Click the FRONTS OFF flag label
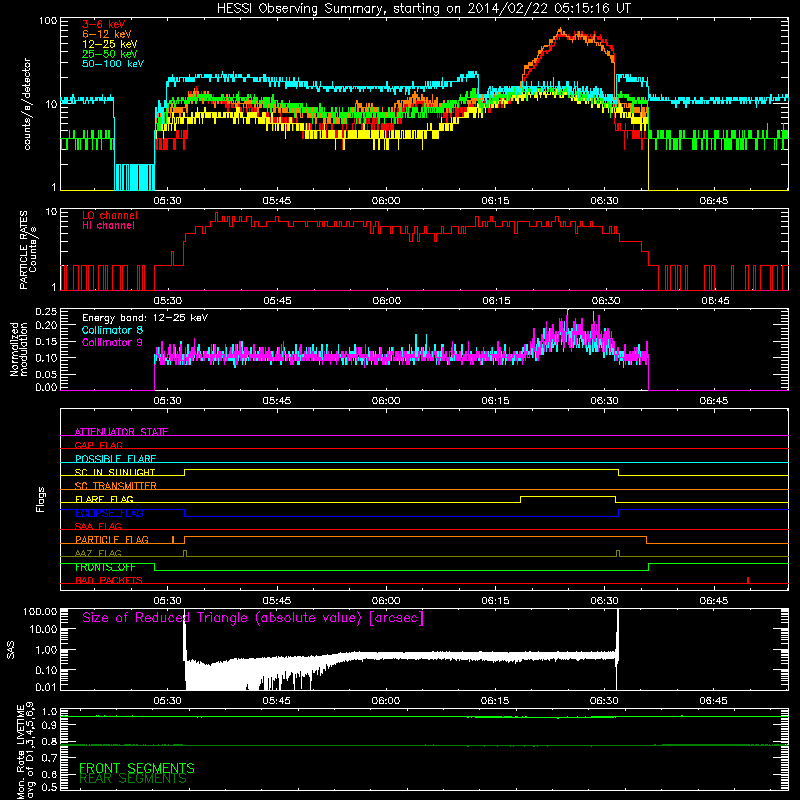 click(x=105, y=567)
